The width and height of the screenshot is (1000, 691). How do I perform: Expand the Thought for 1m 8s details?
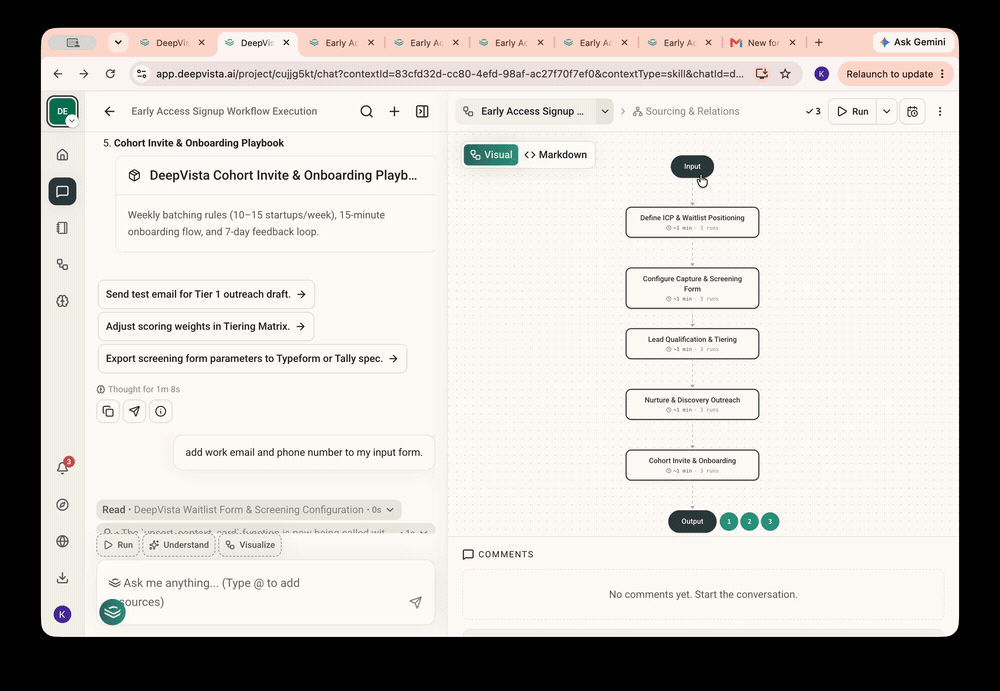click(138, 389)
